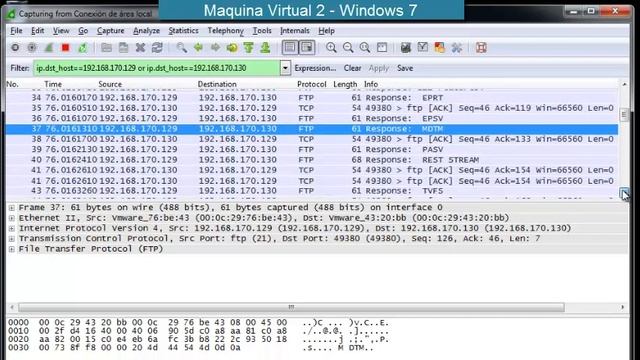Click the Expression... button
The image size is (640, 360).
click(x=315, y=68)
